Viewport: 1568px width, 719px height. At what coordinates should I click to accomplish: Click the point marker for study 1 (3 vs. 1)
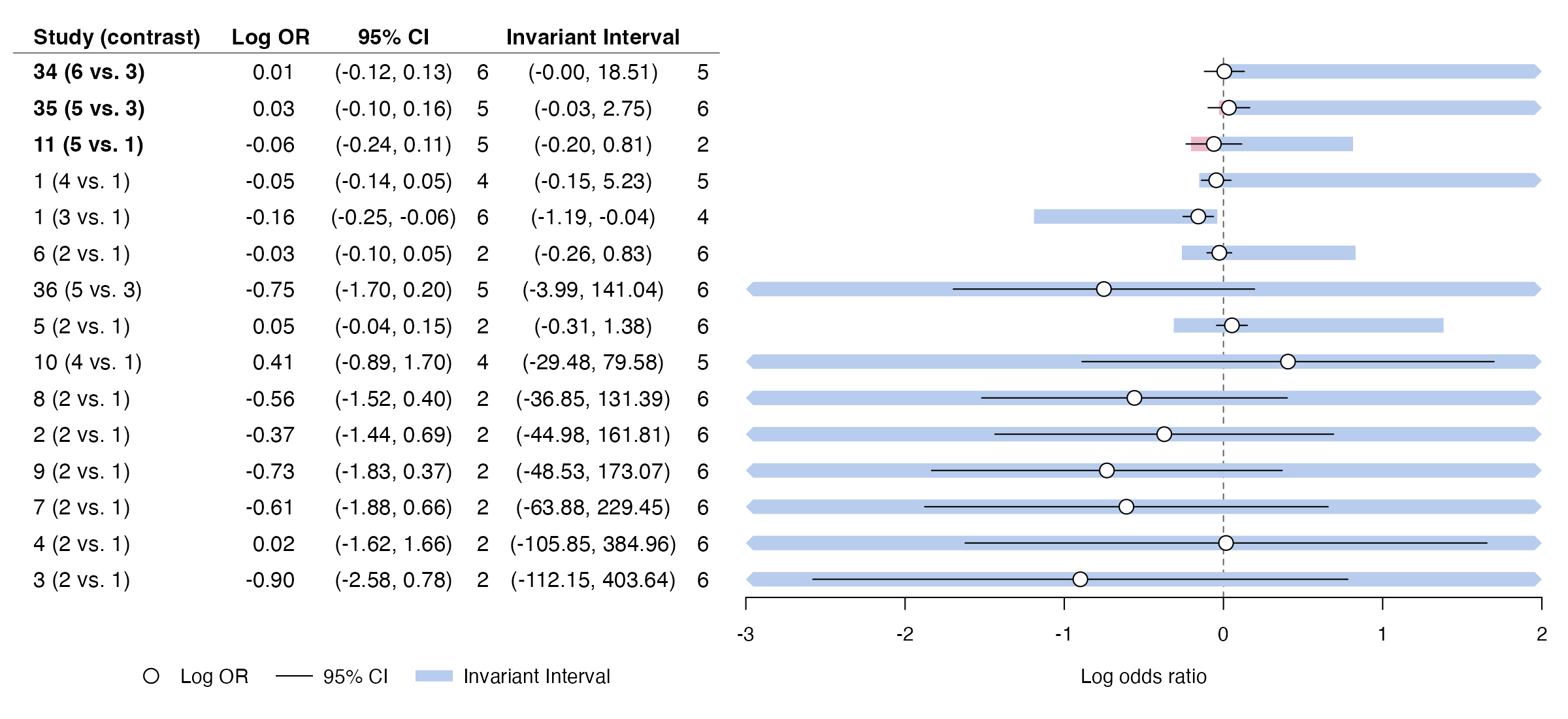click(1198, 216)
